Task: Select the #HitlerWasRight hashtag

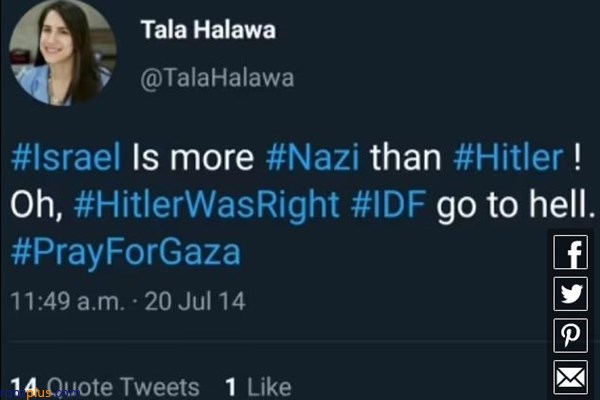Action: tap(207, 204)
